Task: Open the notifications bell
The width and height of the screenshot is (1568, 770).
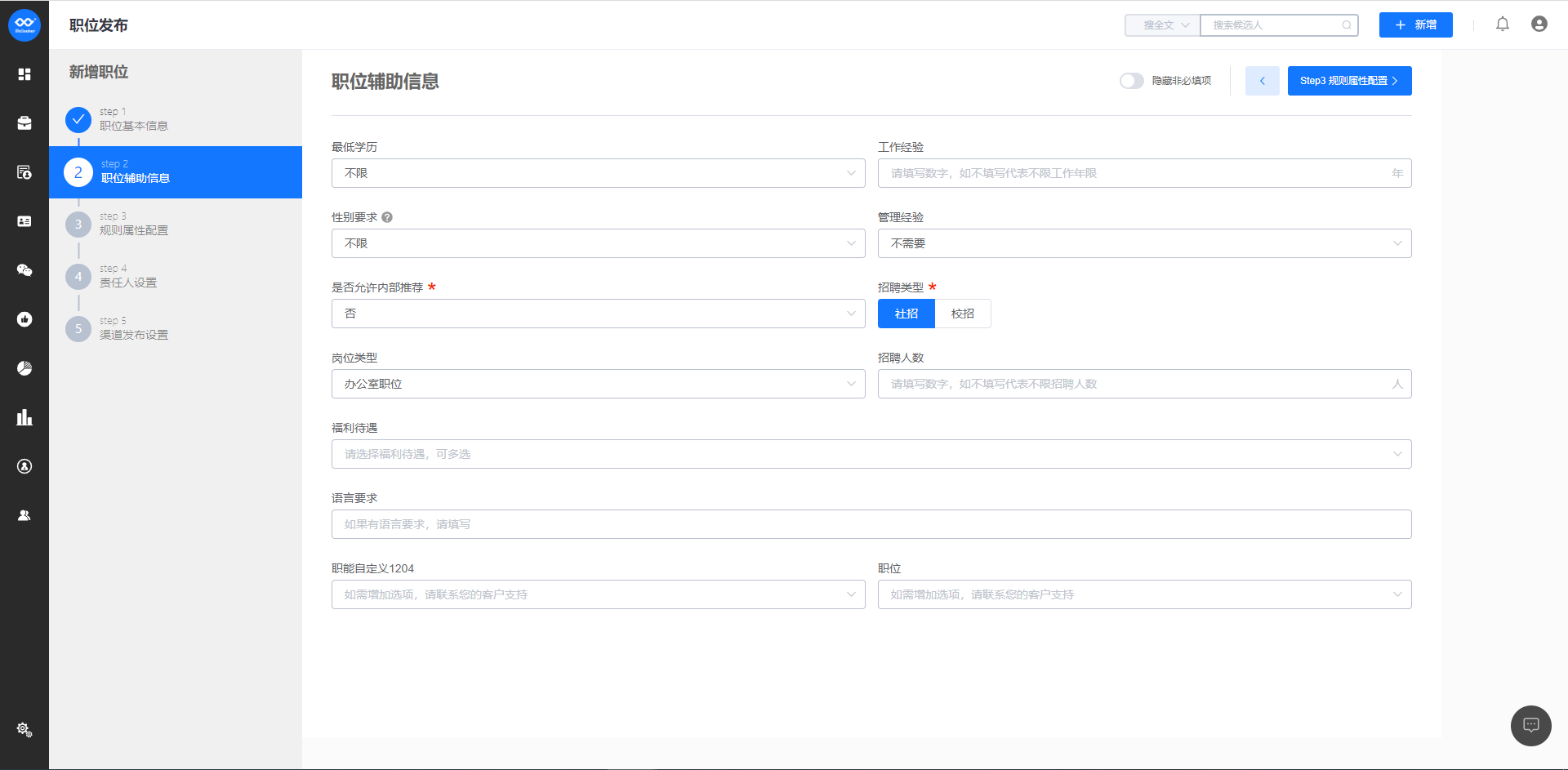Action: tap(1503, 24)
